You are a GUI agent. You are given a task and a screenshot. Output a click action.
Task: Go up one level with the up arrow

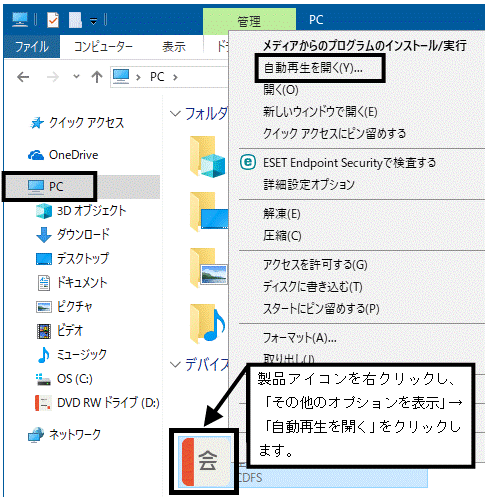97,77
